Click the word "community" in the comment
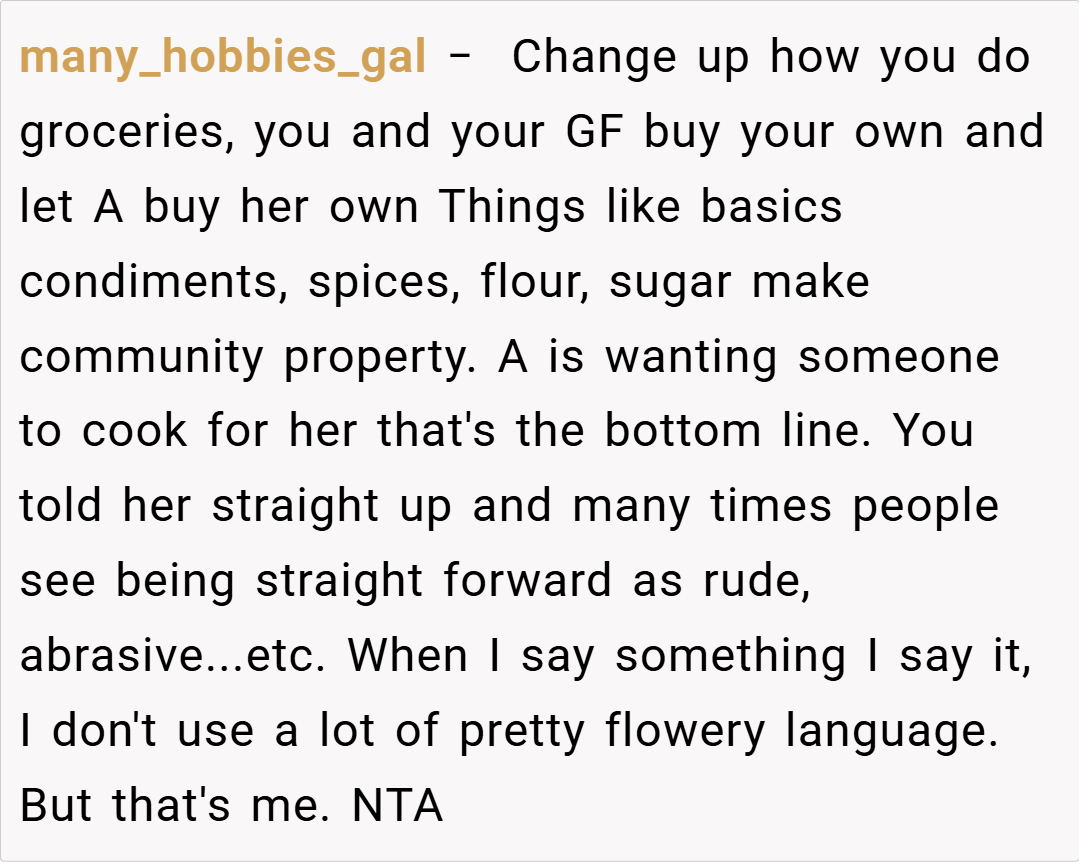 coord(141,358)
